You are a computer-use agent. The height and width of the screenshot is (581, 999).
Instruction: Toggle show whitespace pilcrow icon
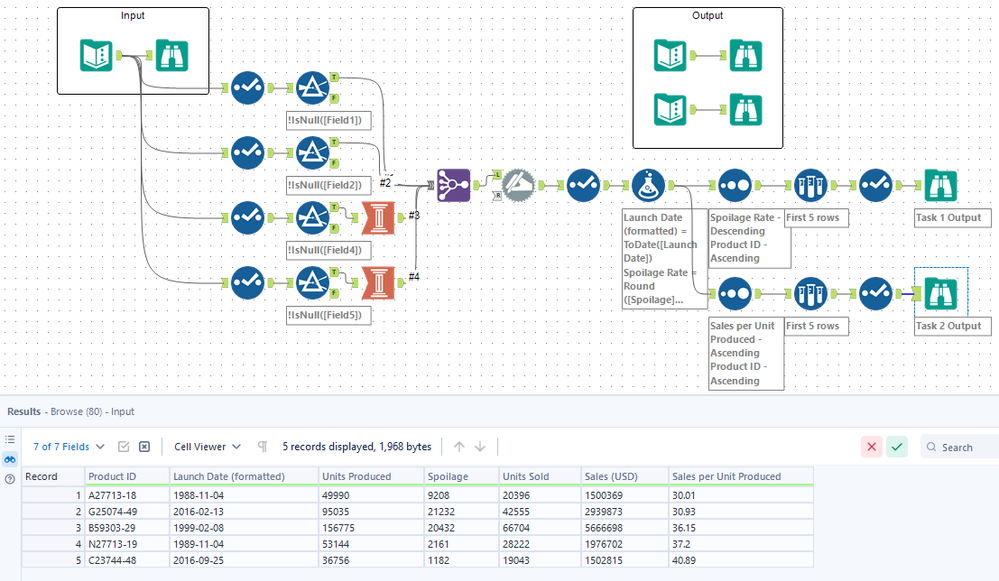pos(262,447)
